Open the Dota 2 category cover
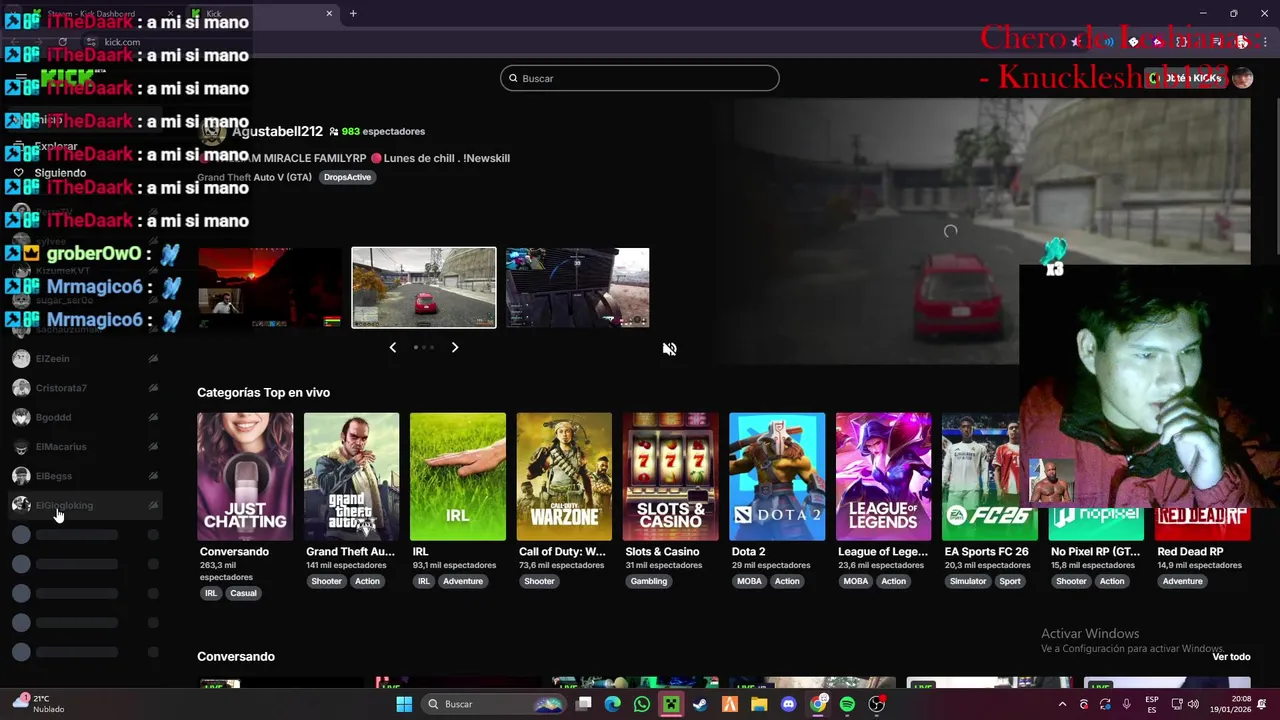This screenshot has height=720, width=1280. [777, 476]
